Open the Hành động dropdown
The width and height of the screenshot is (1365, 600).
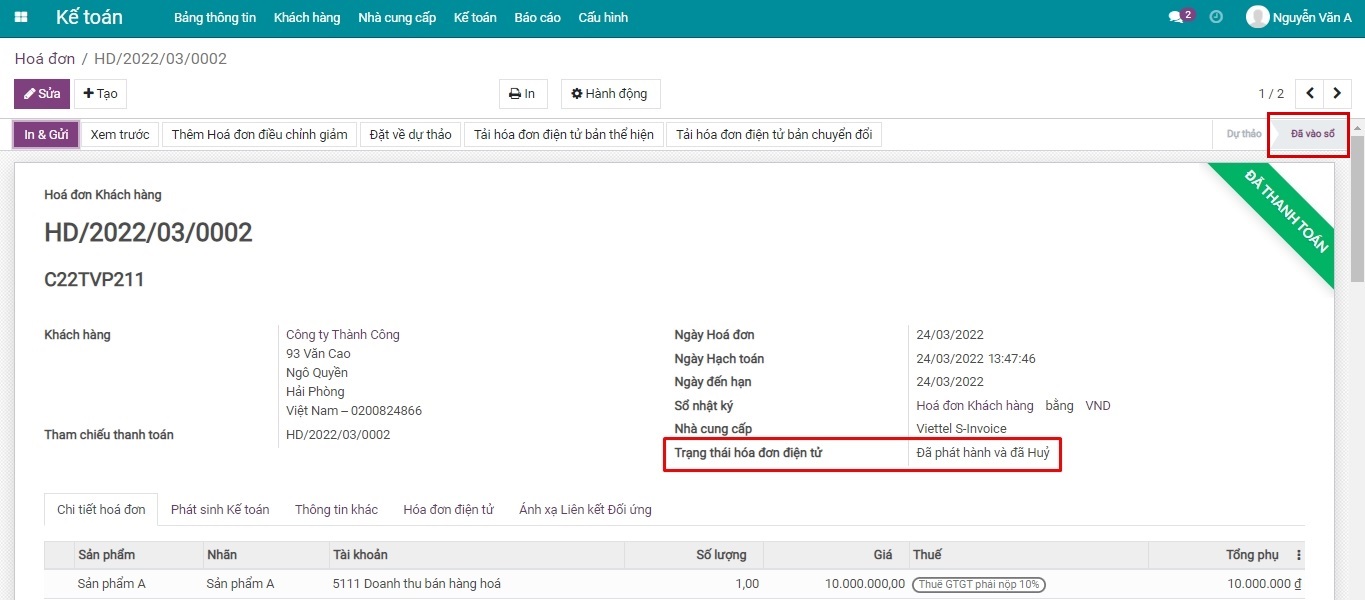(x=610, y=94)
